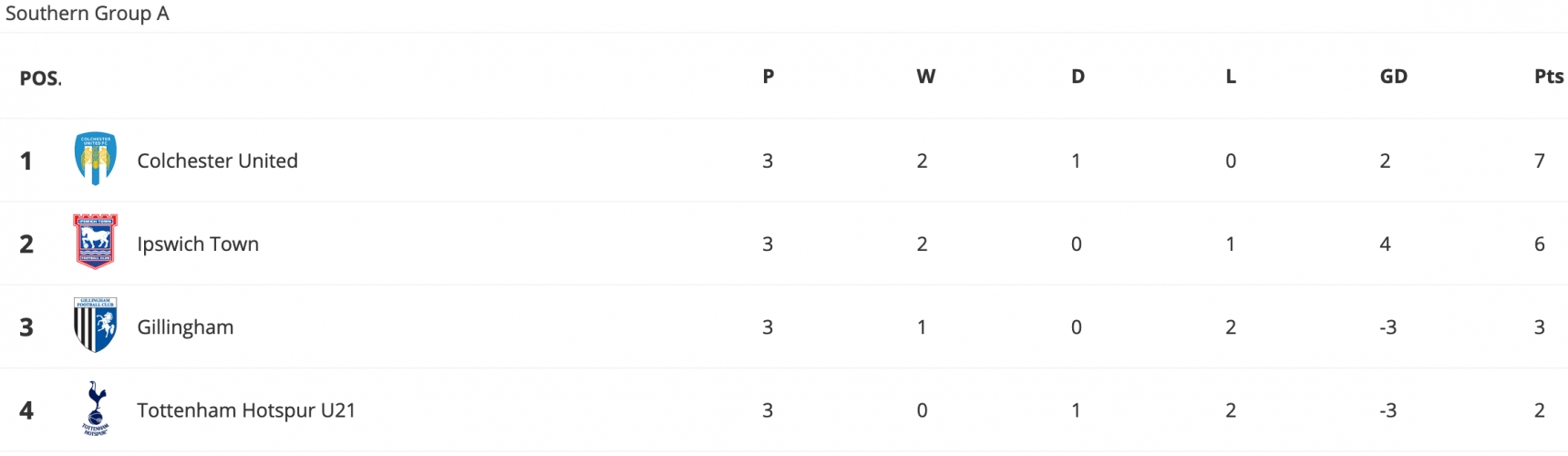Click Ipswich Town's goal difference of 4

coord(1386,244)
